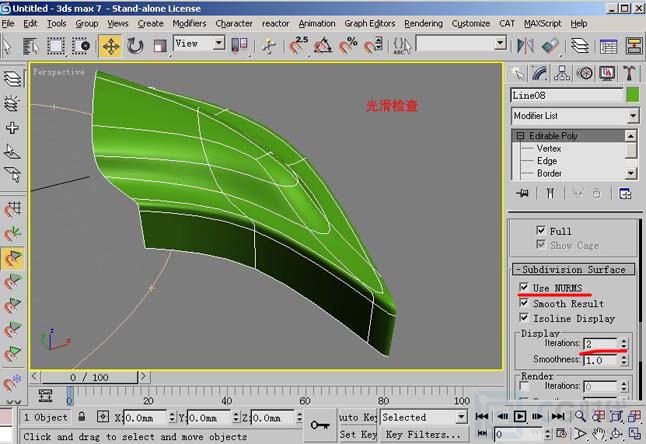The height and width of the screenshot is (444, 646).
Task: Toggle 2.5D Snaps button
Action: coord(298,46)
